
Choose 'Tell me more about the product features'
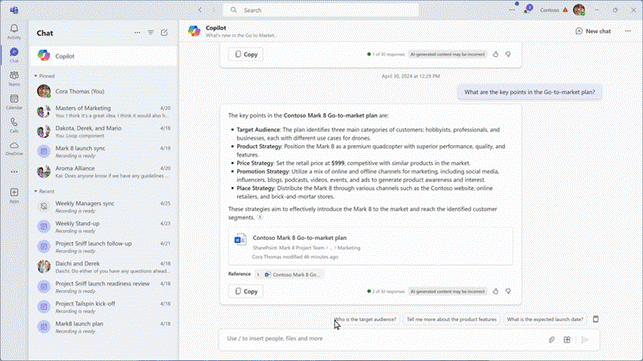451,319
